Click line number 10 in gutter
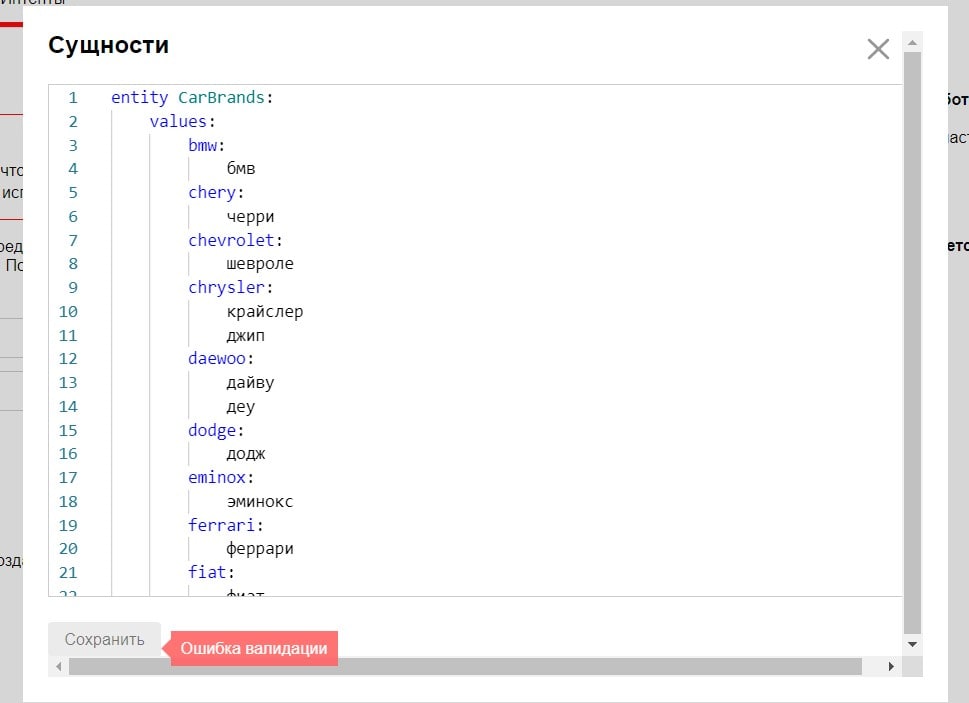Screen dimensions: 969x703 68,311
